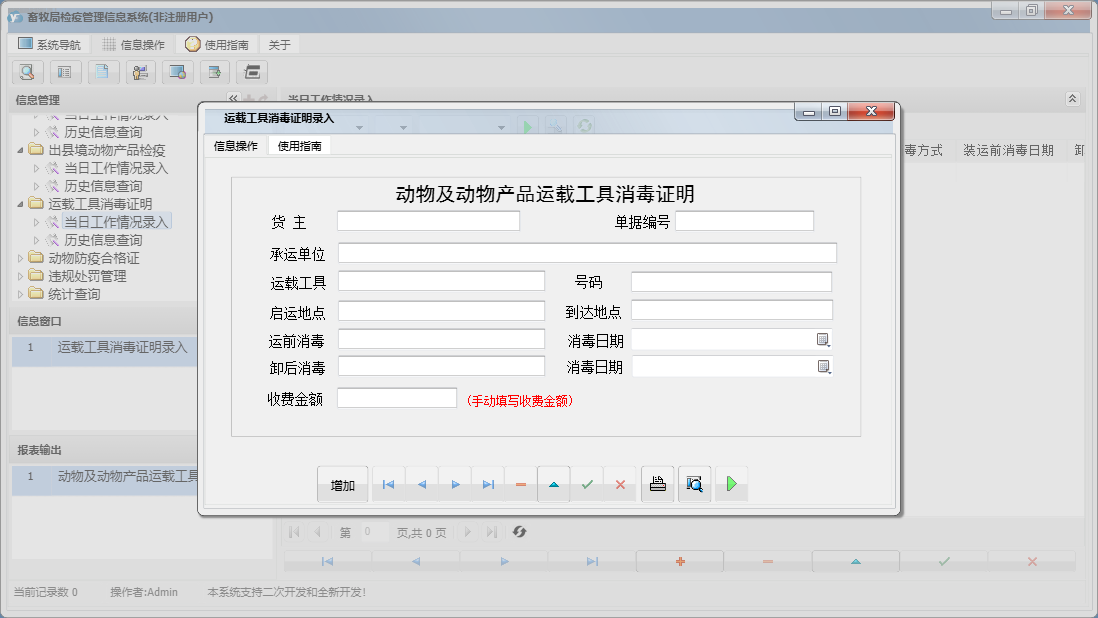Viewport: 1098px width, 618px height.
Task: Switch to the 使用指南 tab in the dialog
Action: (298, 144)
